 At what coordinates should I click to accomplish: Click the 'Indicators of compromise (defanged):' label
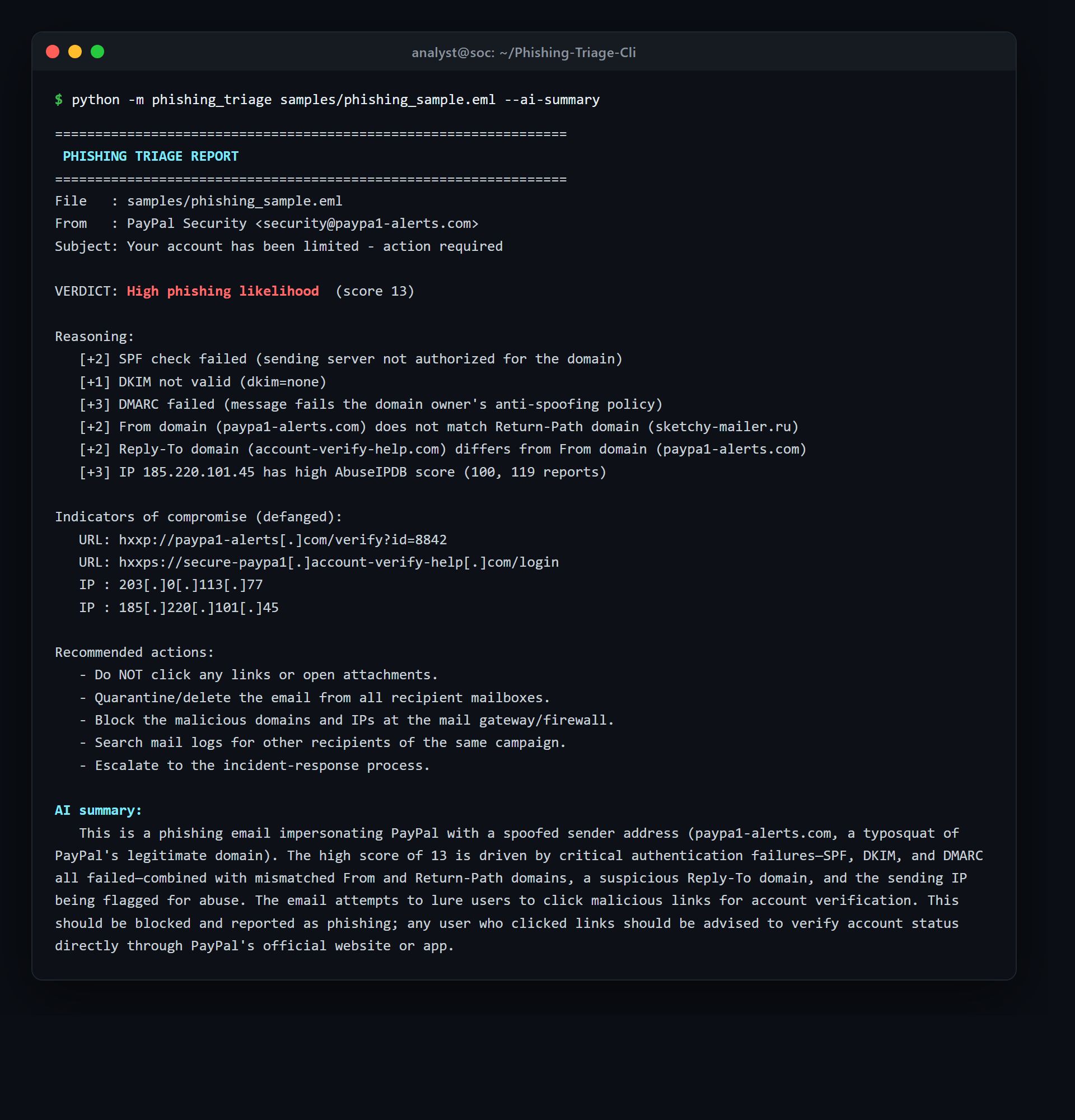coord(199,517)
